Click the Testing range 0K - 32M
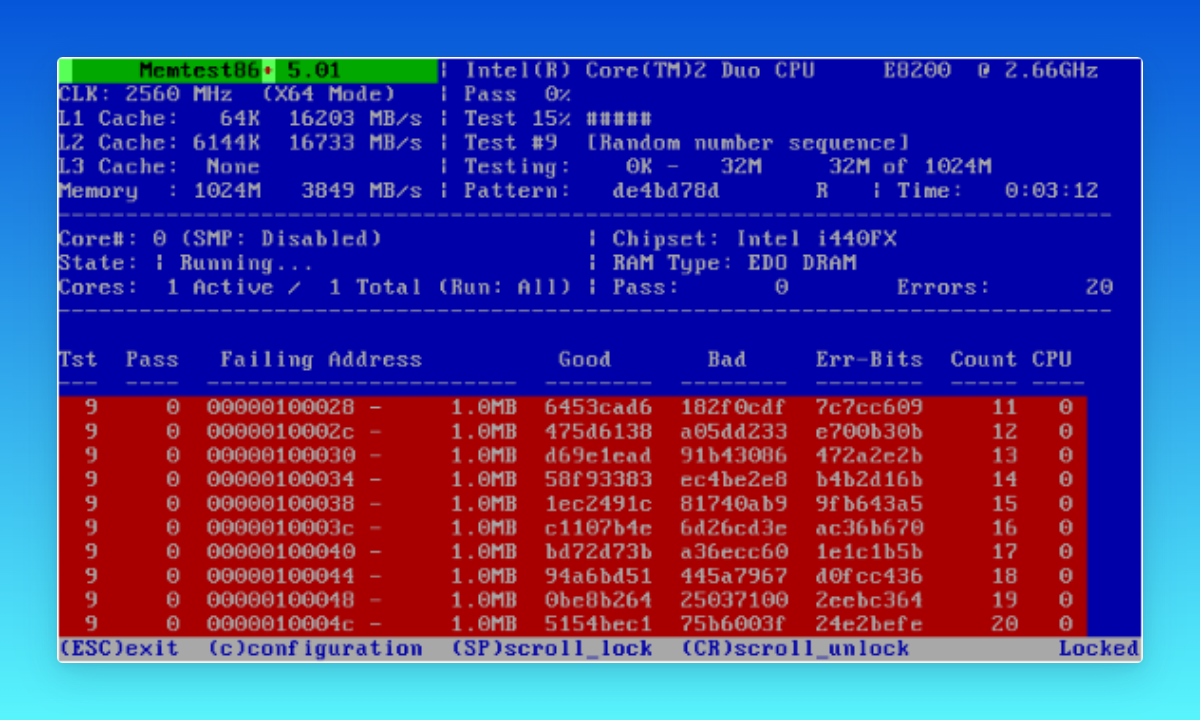 pyautogui.click(x=694, y=167)
